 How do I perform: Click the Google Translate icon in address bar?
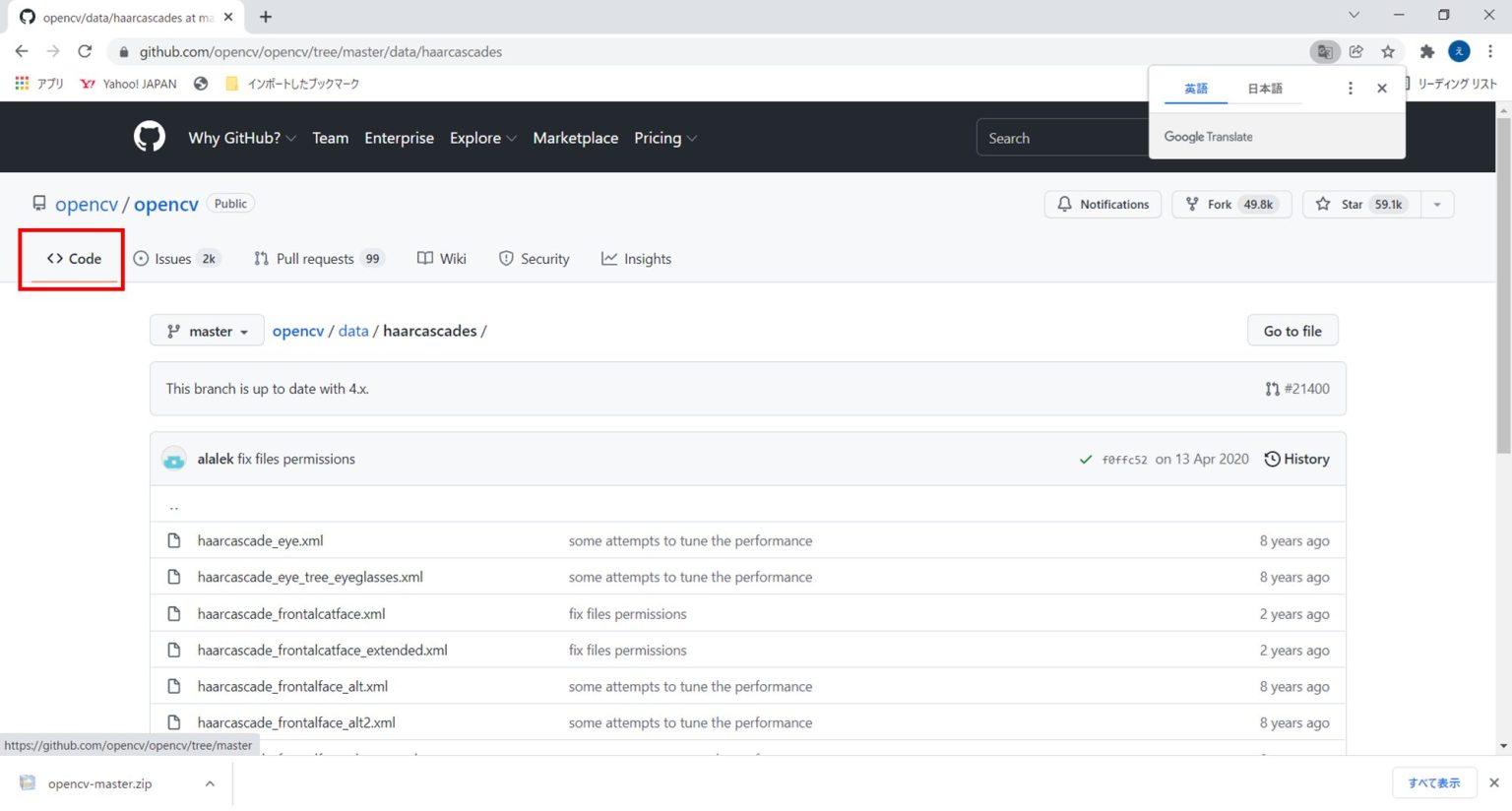pyautogui.click(x=1325, y=52)
